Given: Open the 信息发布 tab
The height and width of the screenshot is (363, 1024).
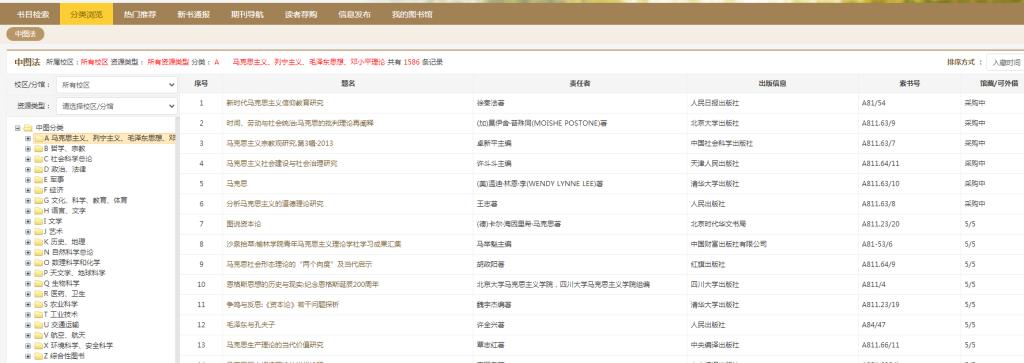Looking at the screenshot, I should click(x=355, y=14).
